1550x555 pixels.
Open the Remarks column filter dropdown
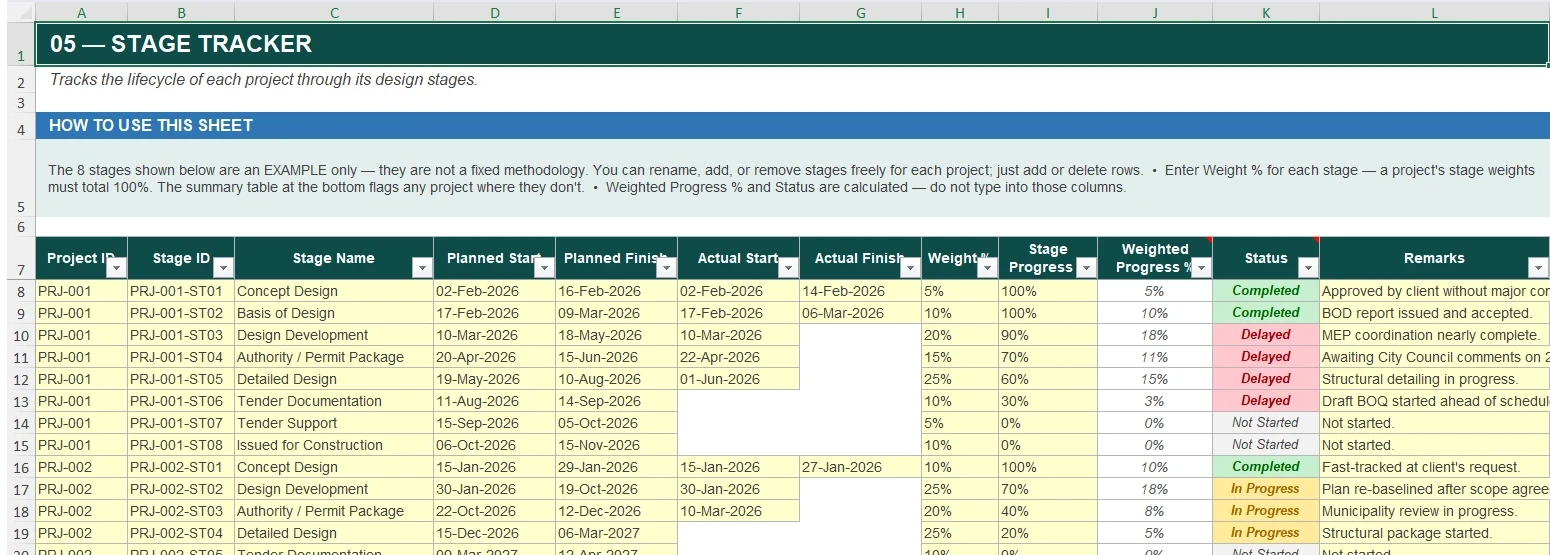pyautogui.click(x=1538, y=268)
